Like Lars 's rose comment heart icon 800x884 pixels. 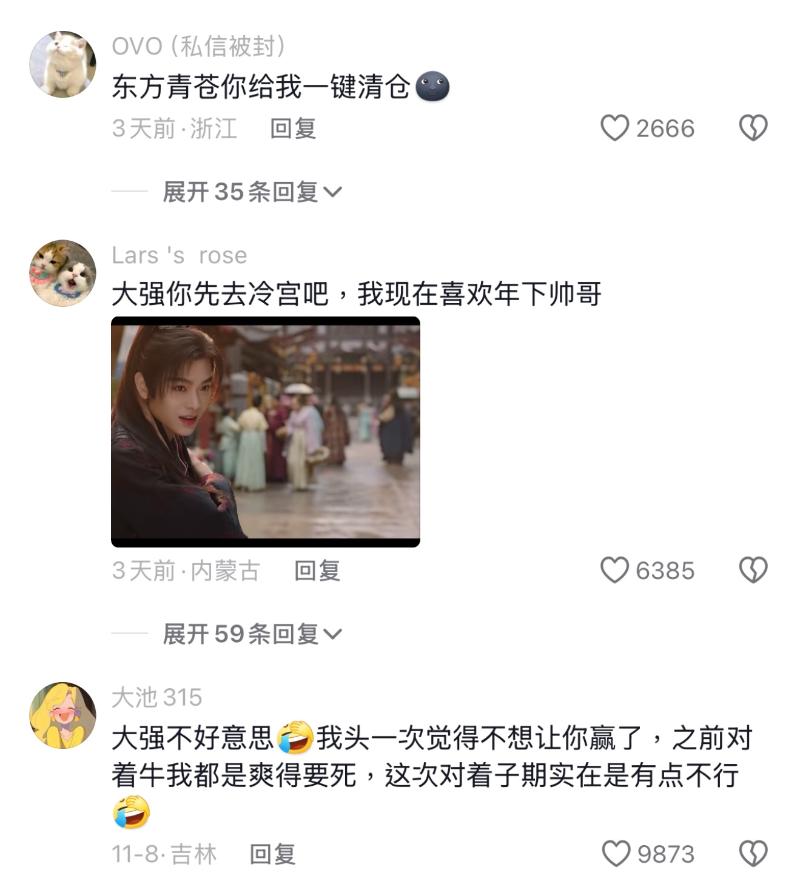[615, 570]
